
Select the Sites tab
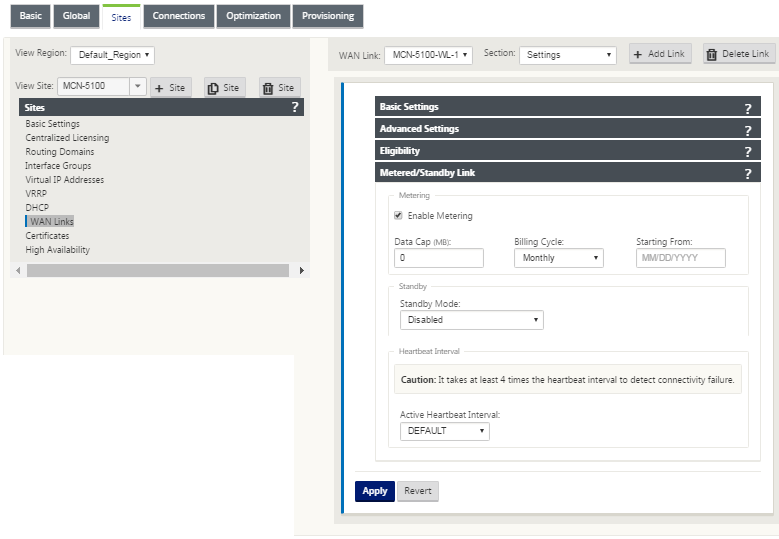tap(121, 17)
